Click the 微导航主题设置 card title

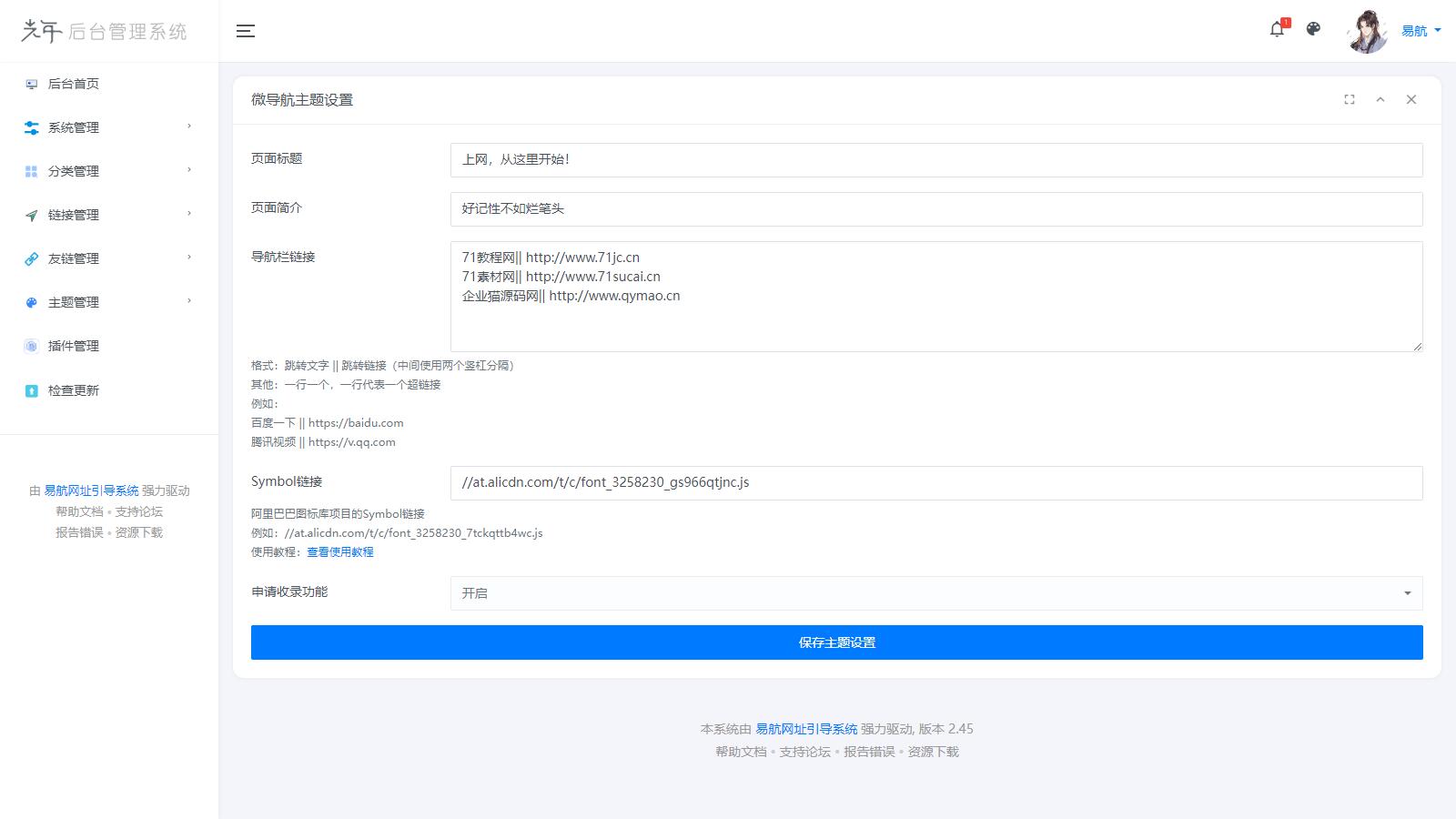point(302,100)
